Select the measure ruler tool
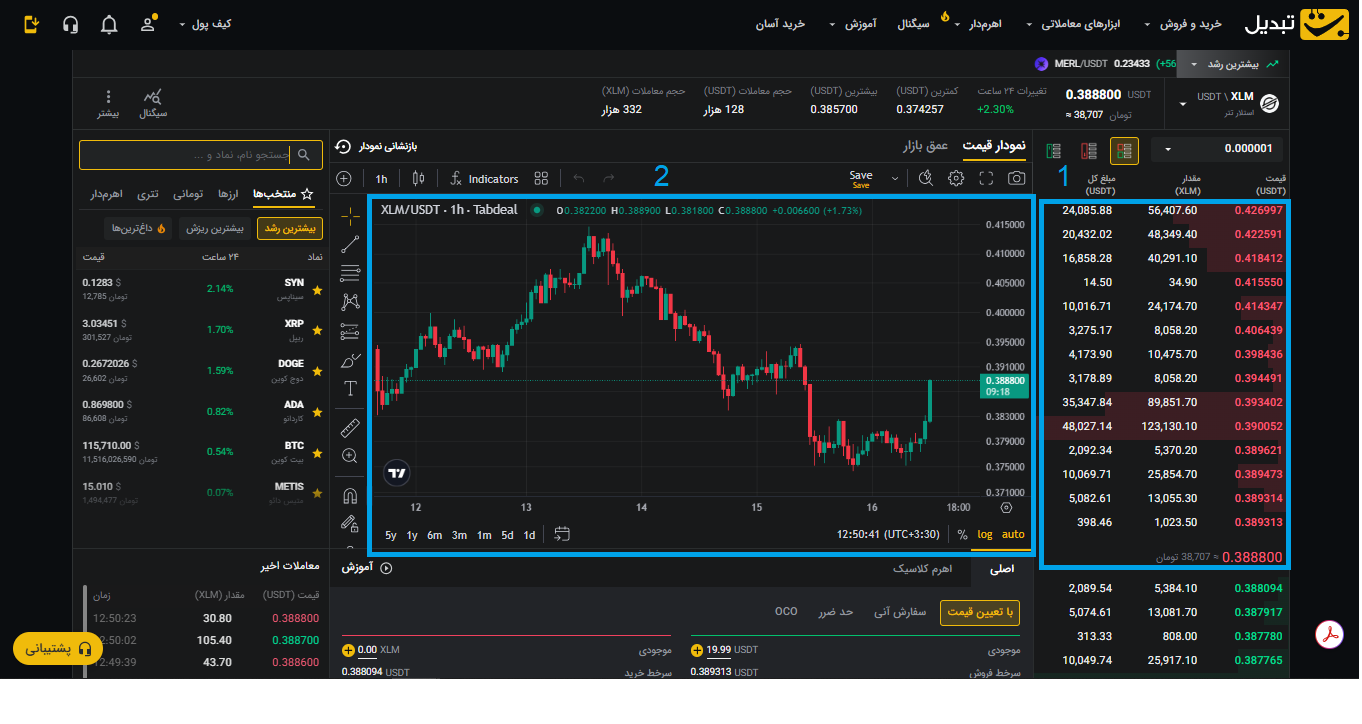Viewport: 1362px width, 724px height. pyautogui.click(x=349, y=428)
